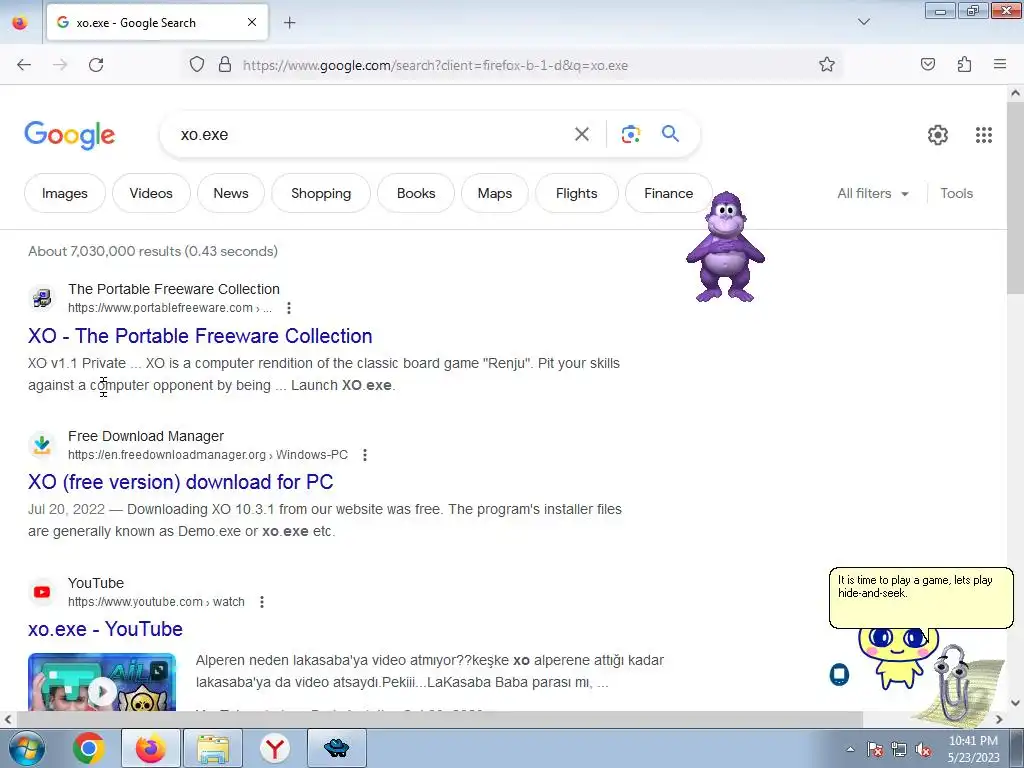Click the YouTube result favicon

coord(42,592)
